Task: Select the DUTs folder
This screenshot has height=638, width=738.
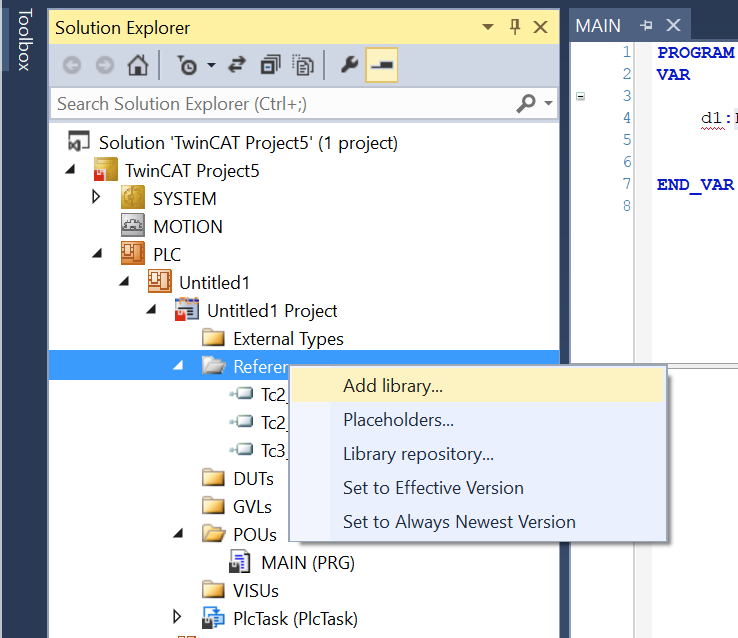Action: [x=253, y=479]
